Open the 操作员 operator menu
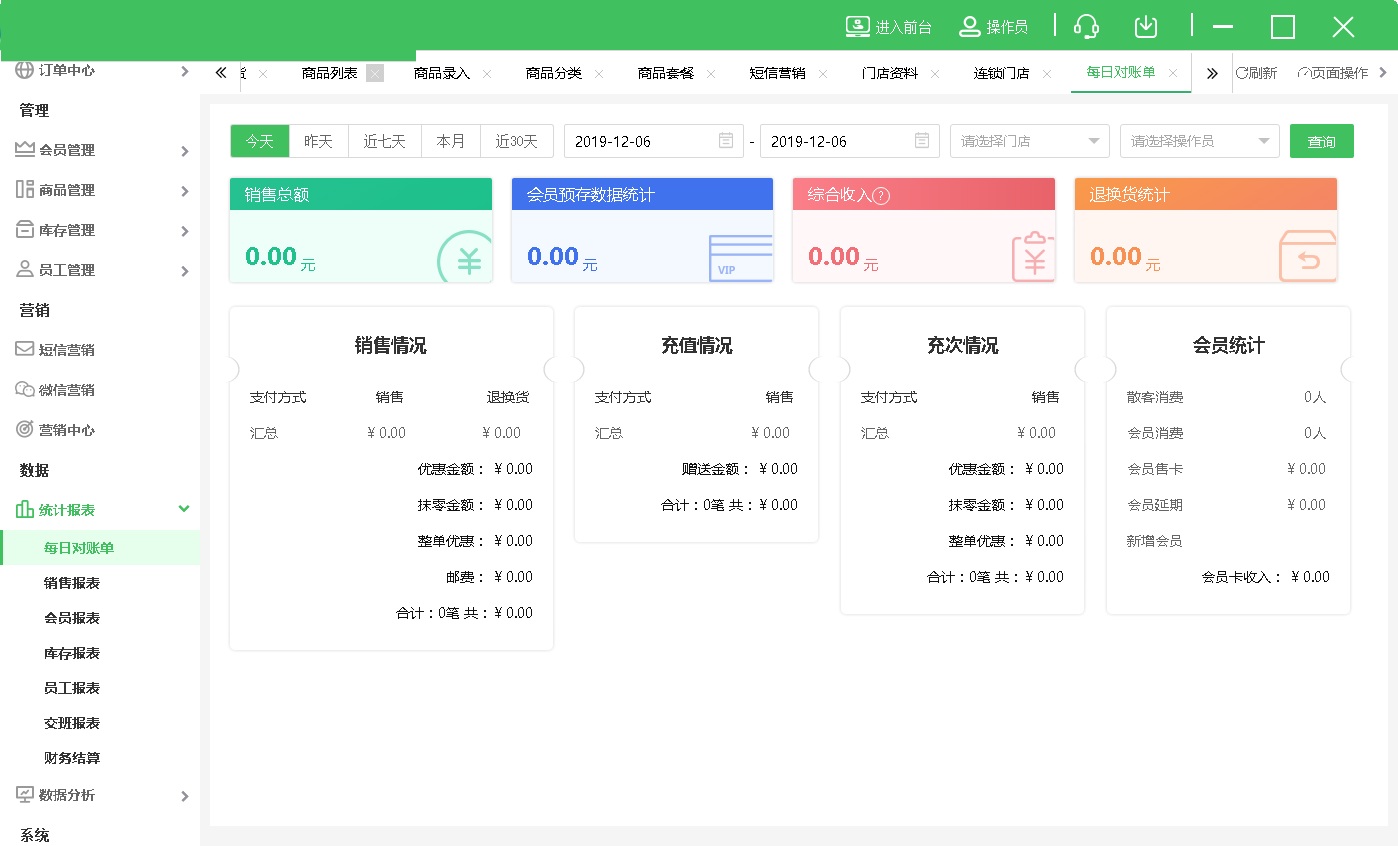 click(x=993, y=27)
